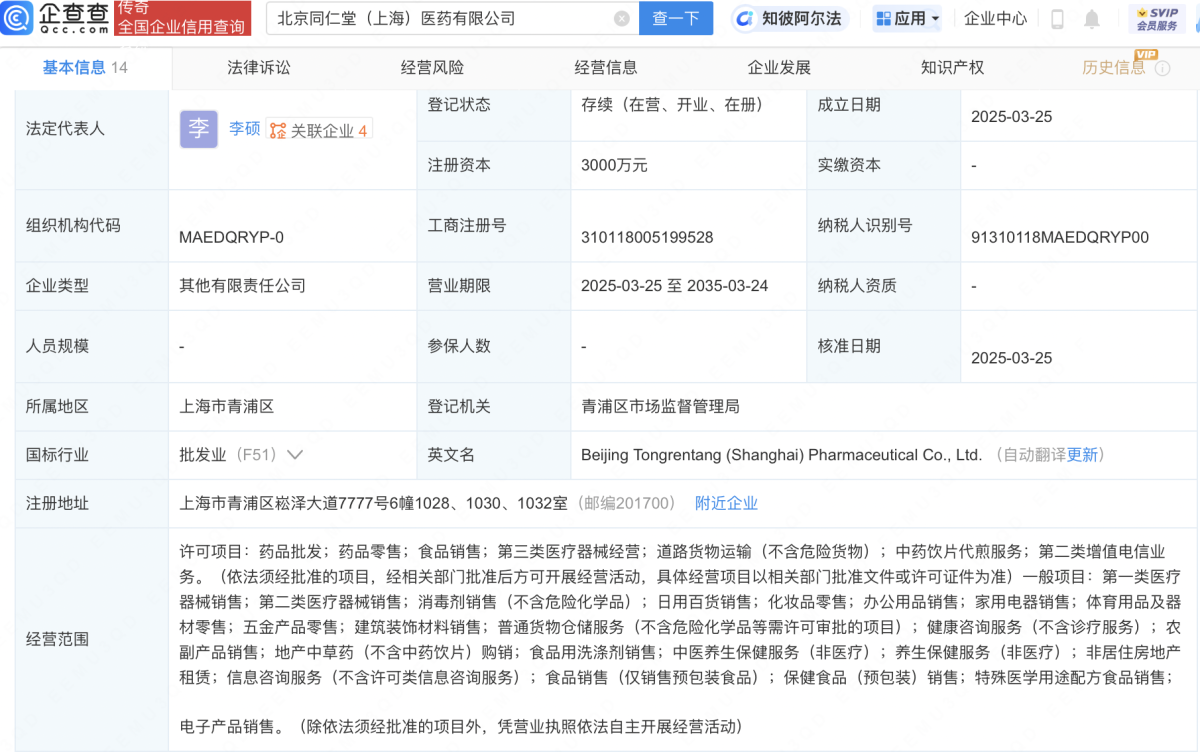Click the 纳税人资质 label

point(857,285)
